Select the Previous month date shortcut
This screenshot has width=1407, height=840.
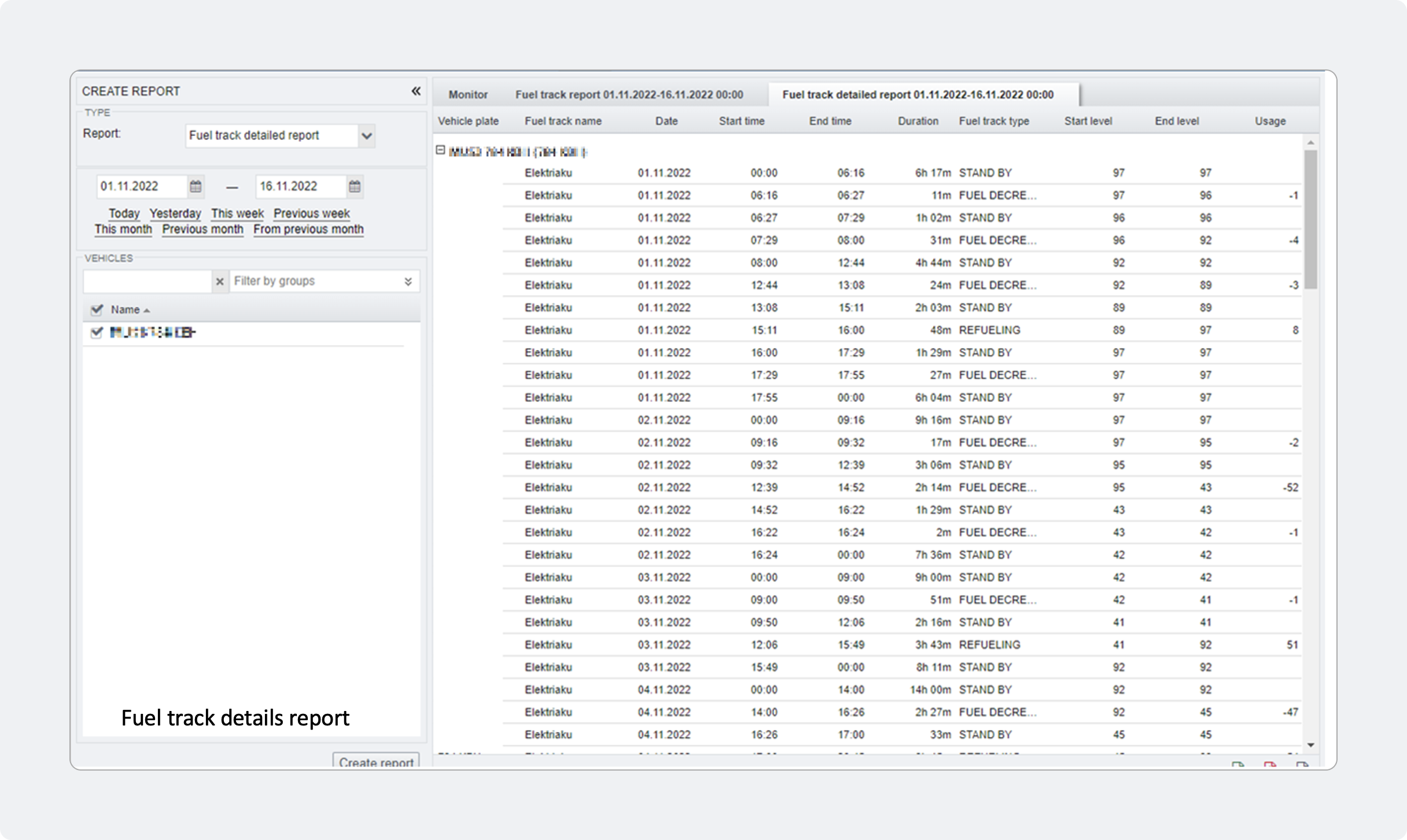[x=202, y=229]
